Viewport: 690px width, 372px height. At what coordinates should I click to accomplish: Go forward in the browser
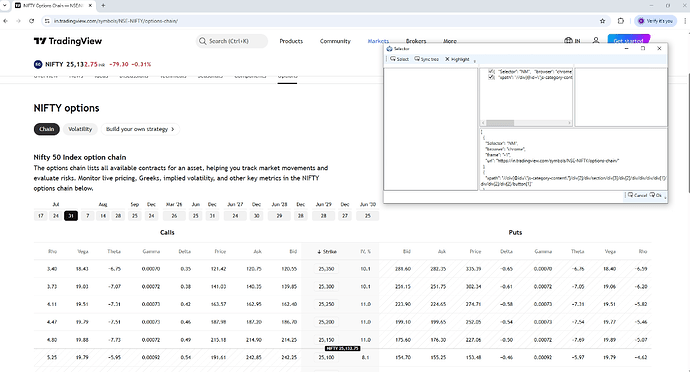[18, 21]
